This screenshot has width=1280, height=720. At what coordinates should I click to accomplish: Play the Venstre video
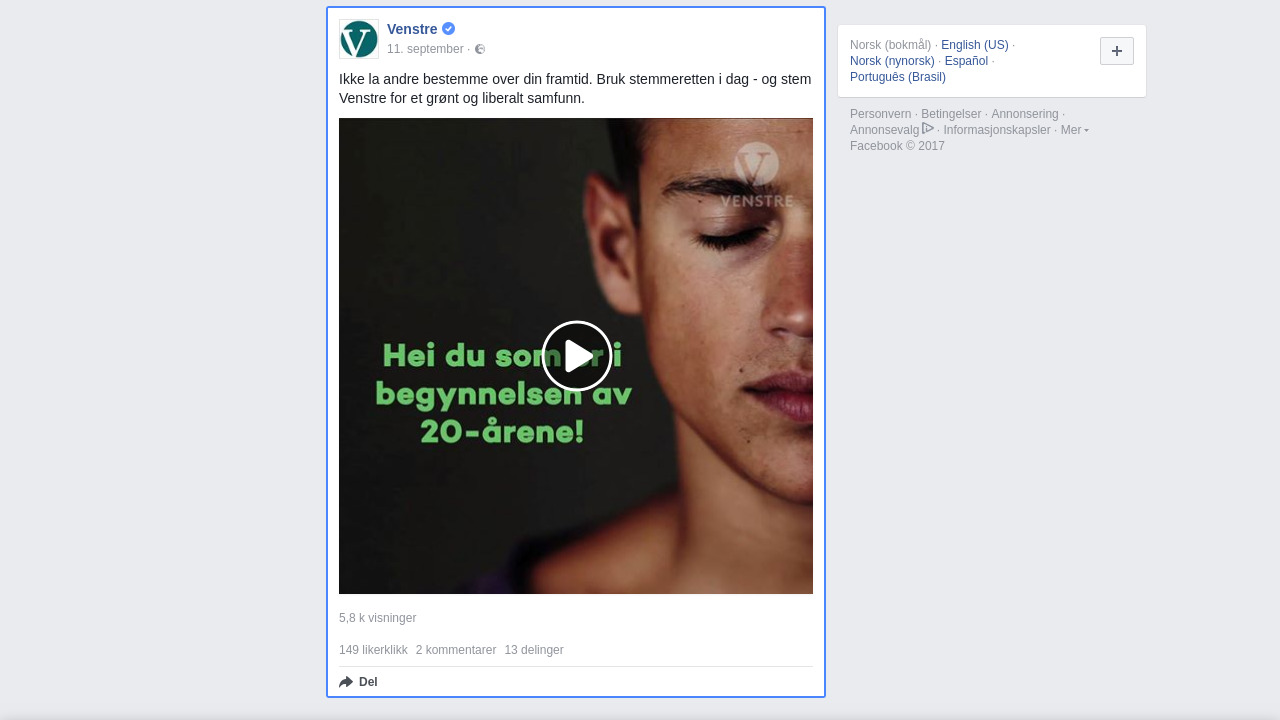coord(577,356)
